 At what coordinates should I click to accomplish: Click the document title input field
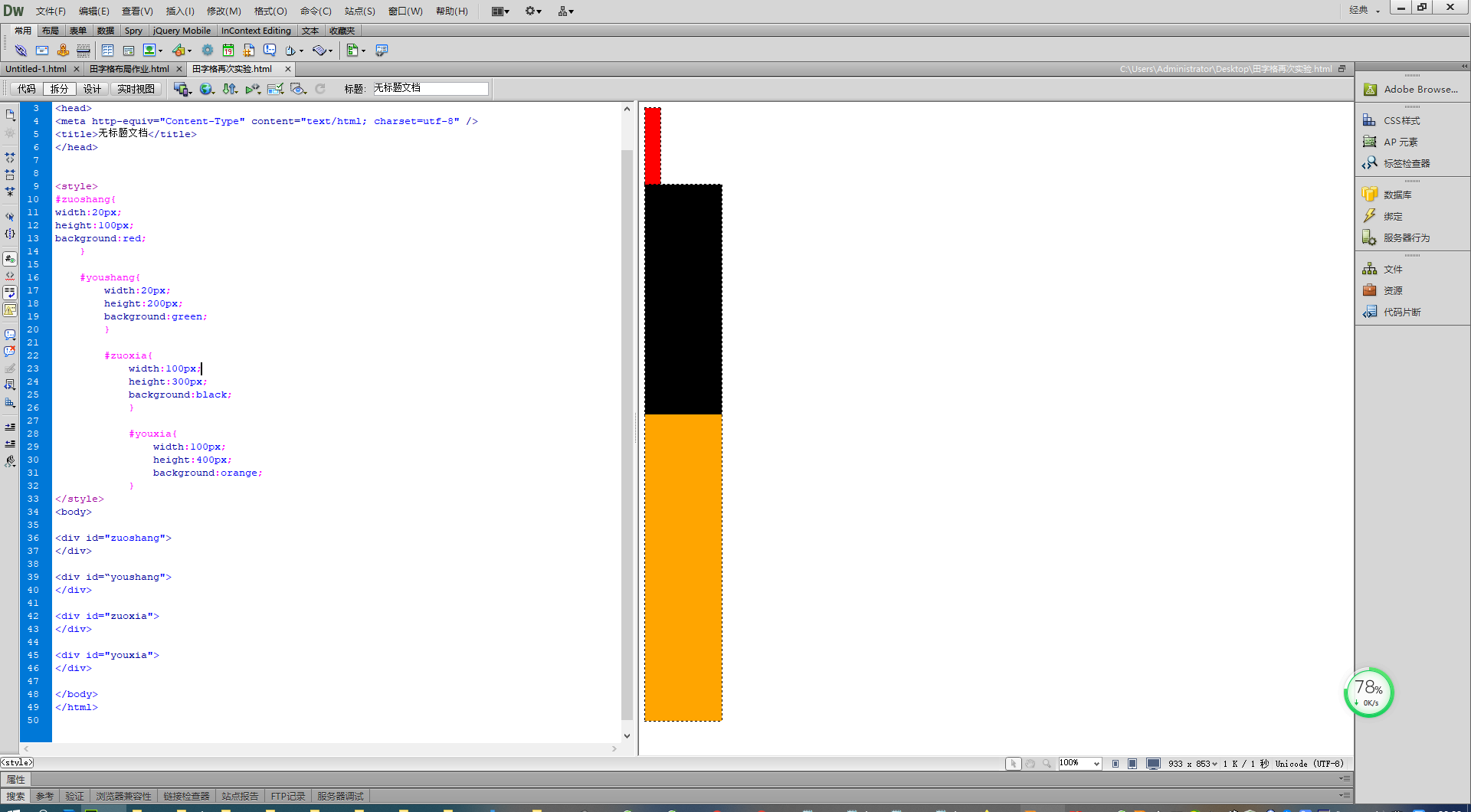pyautogui.click(x=431, y=88)
